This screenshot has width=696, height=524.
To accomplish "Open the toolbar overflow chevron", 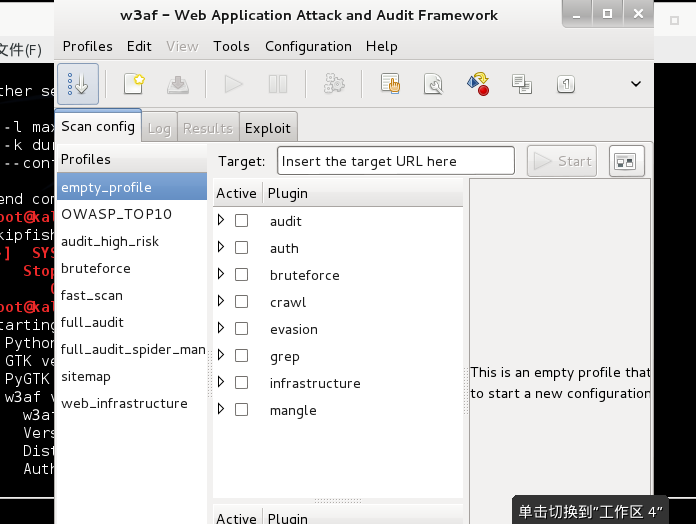I will point(636,84).
